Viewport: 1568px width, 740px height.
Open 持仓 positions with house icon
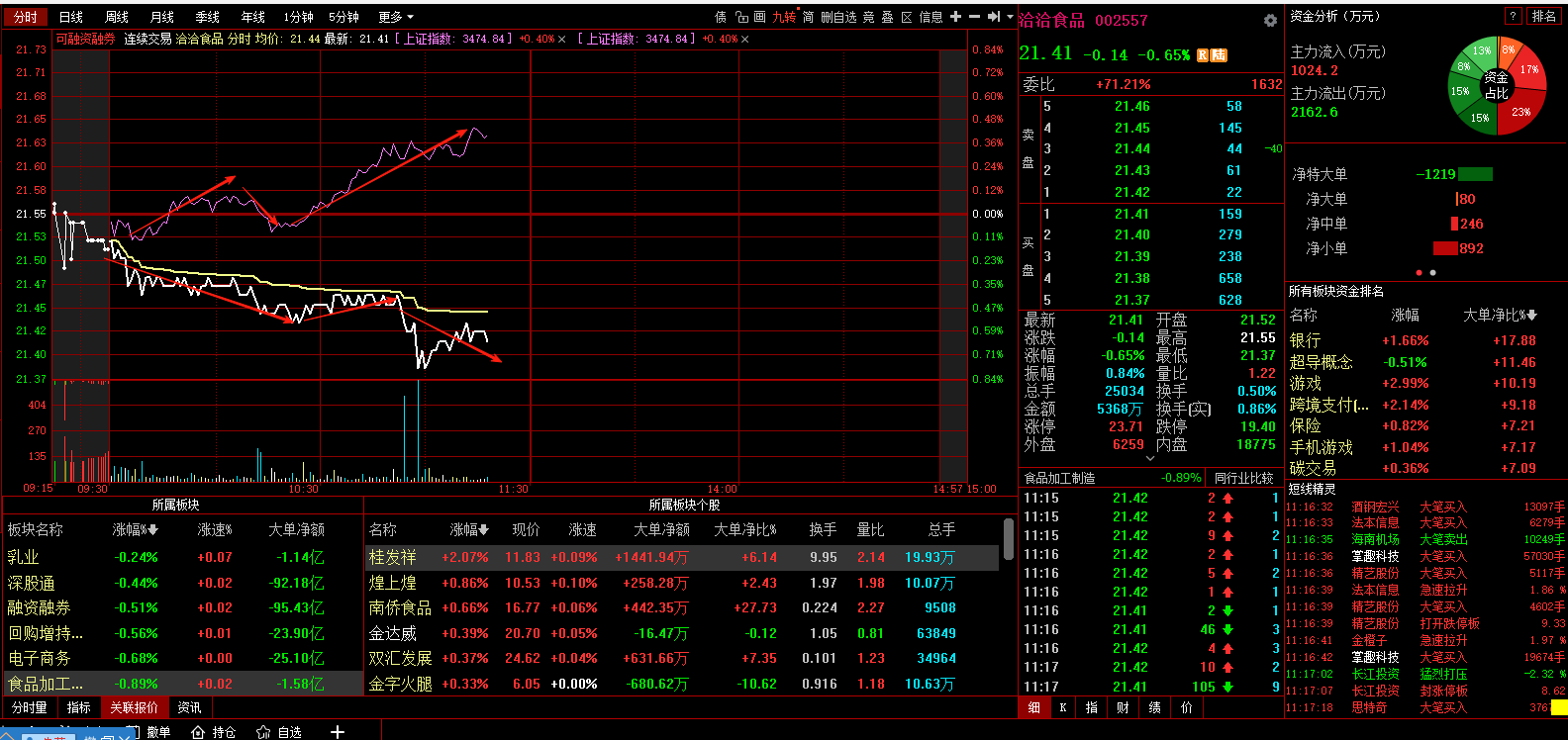tap(214, 732)
